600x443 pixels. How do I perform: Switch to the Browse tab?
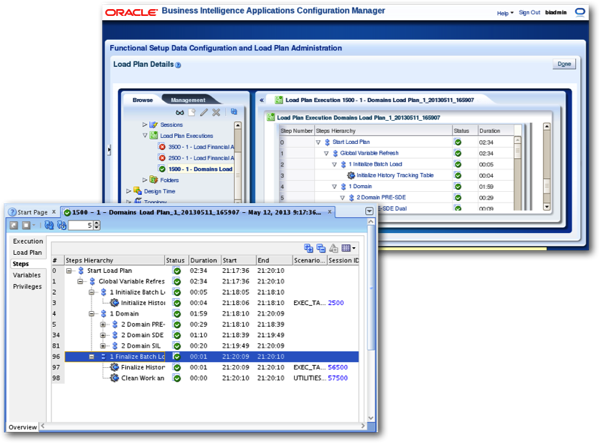pyautogui.click(x=142, y=100)
